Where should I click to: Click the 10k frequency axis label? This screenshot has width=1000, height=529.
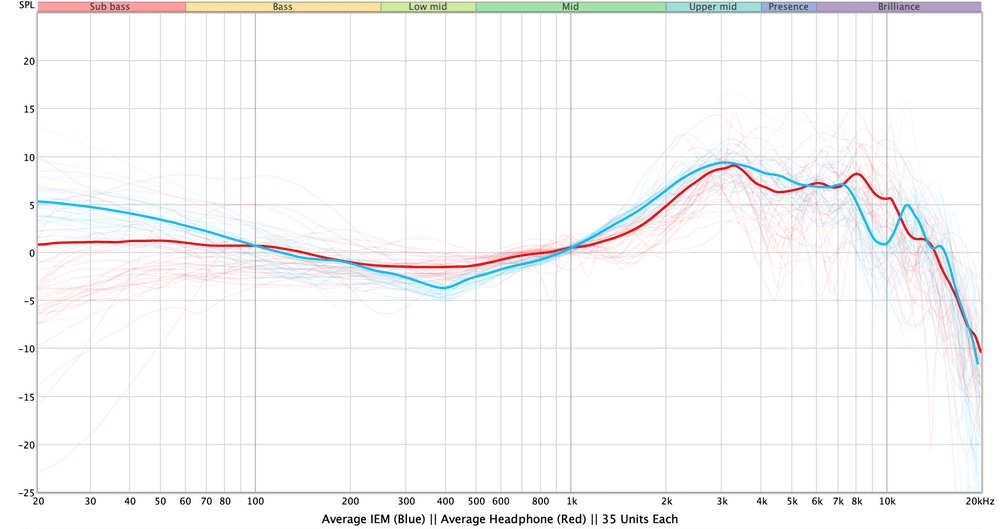point(887,500)
